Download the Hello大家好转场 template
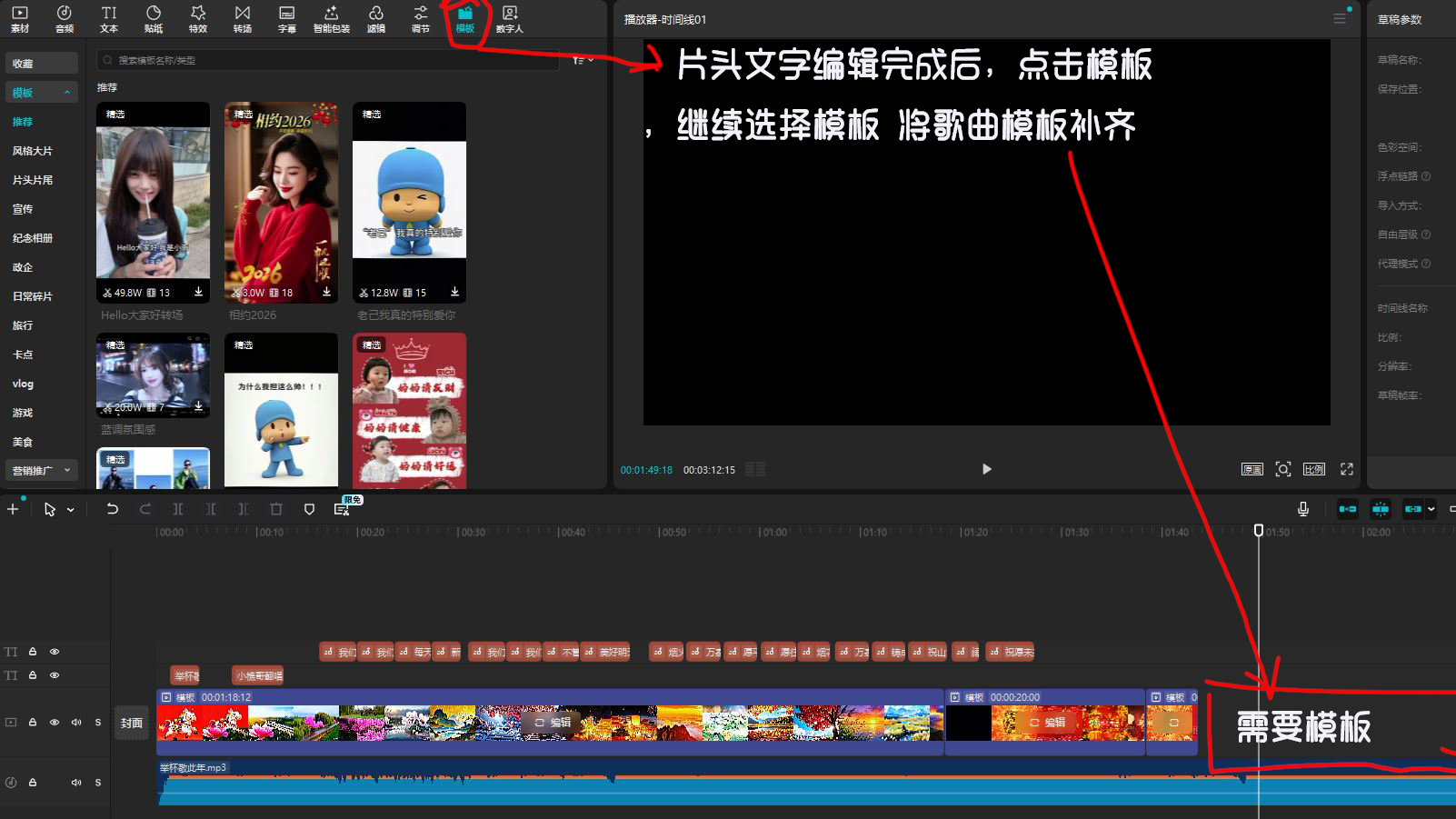 point(198,292)
